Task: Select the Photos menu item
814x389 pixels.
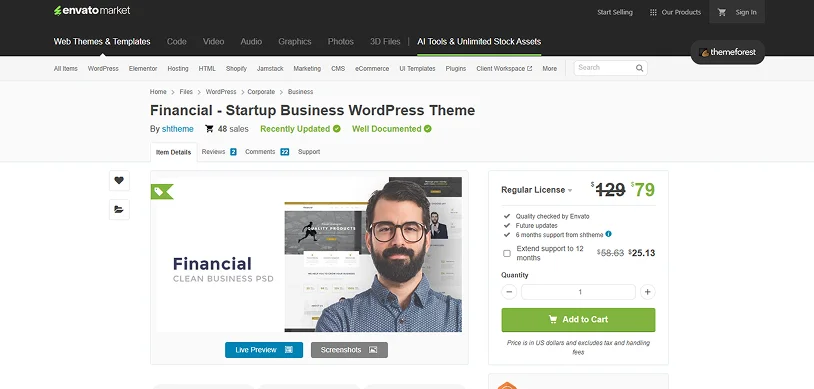Action: (x=341, y=42)
